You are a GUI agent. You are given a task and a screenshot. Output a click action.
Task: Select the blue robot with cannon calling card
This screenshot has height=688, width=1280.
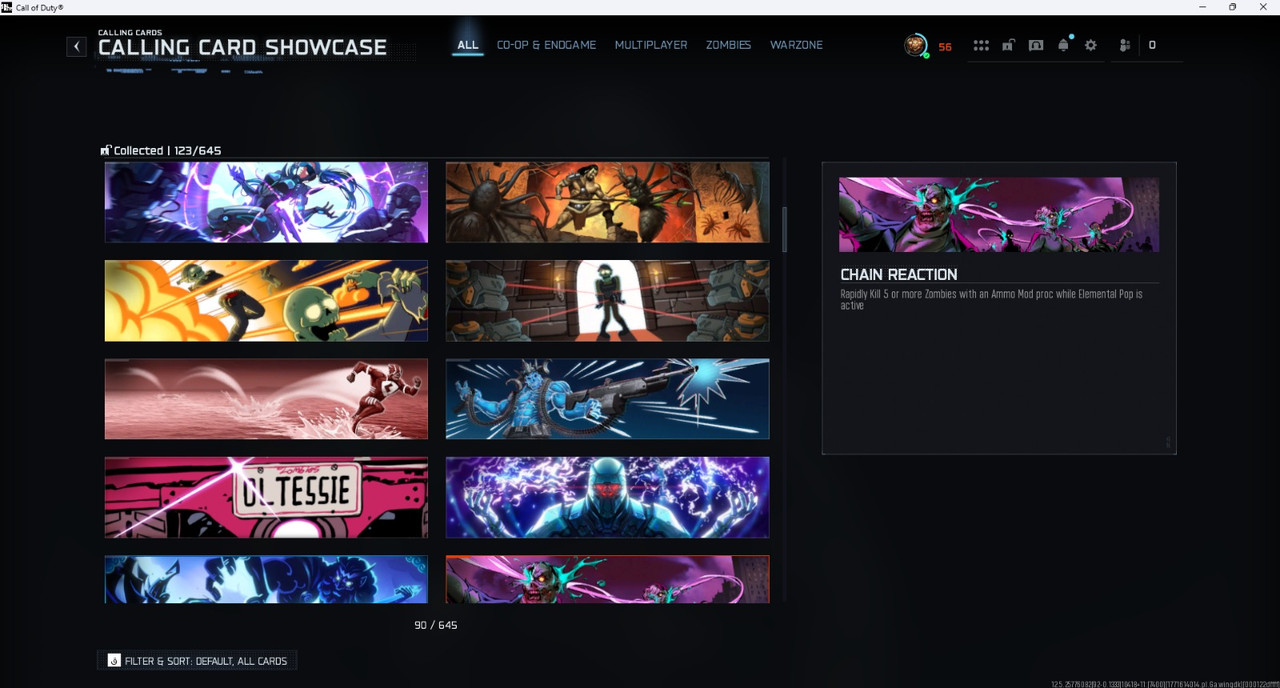pos(608,399)
